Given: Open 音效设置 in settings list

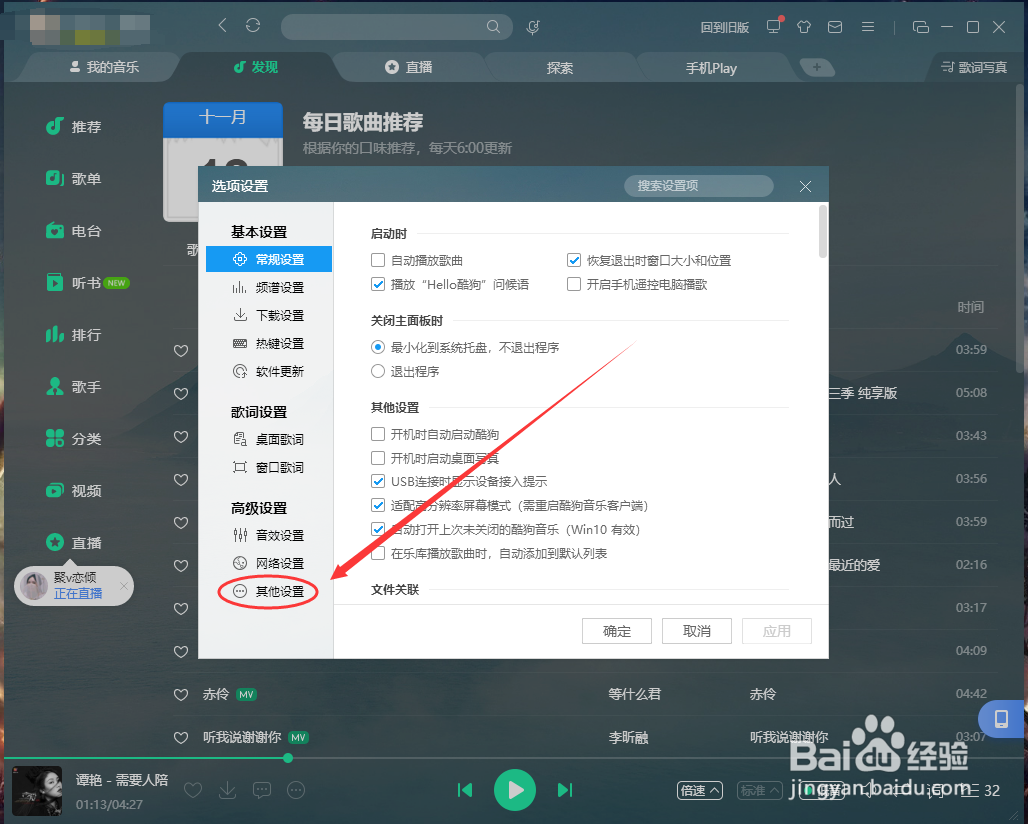Looking at the screenshot, I should pos(269,536).
